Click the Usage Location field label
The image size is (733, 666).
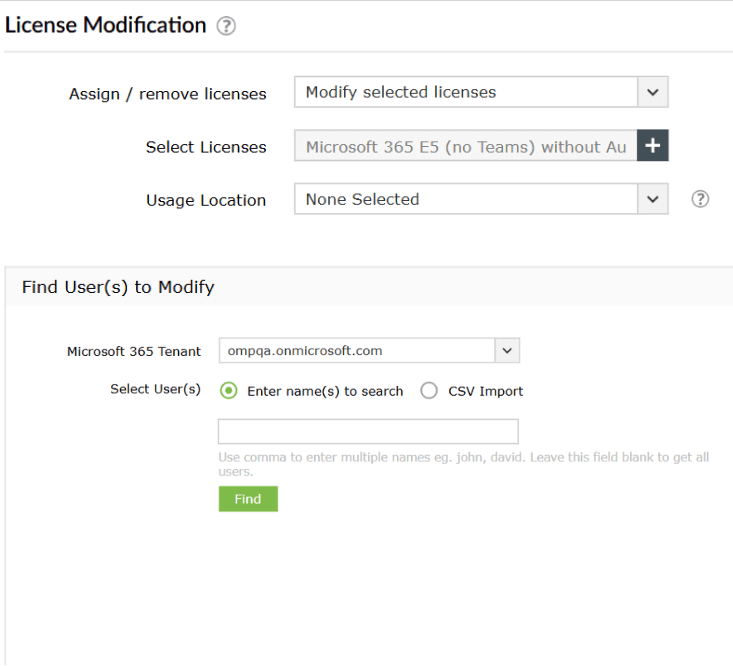[206, 200]
